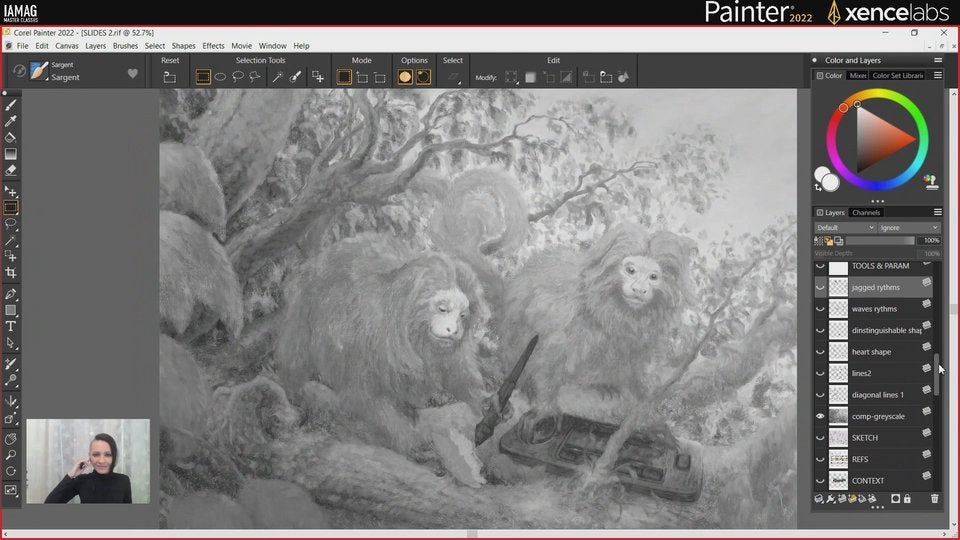
Task: Toggle visibility of the SKETCH layer
Action: [x=820, y=438]
